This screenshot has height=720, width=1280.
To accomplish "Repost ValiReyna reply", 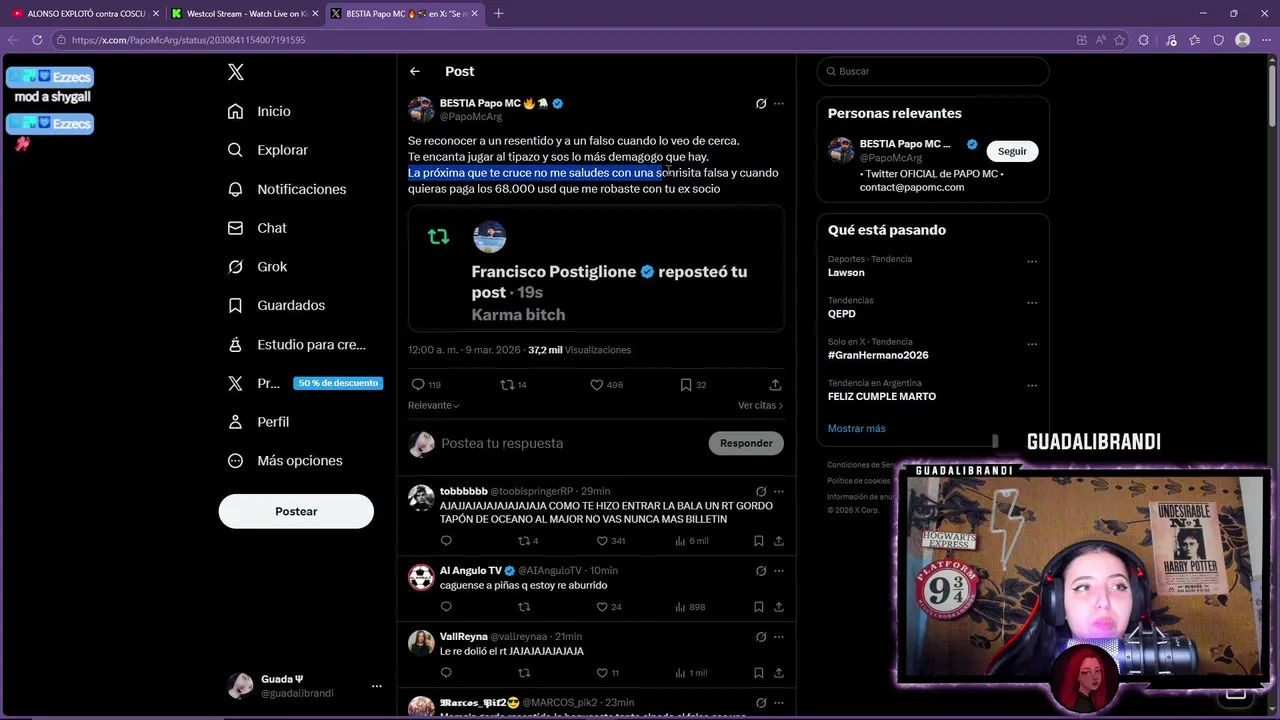I will (523, 673).
